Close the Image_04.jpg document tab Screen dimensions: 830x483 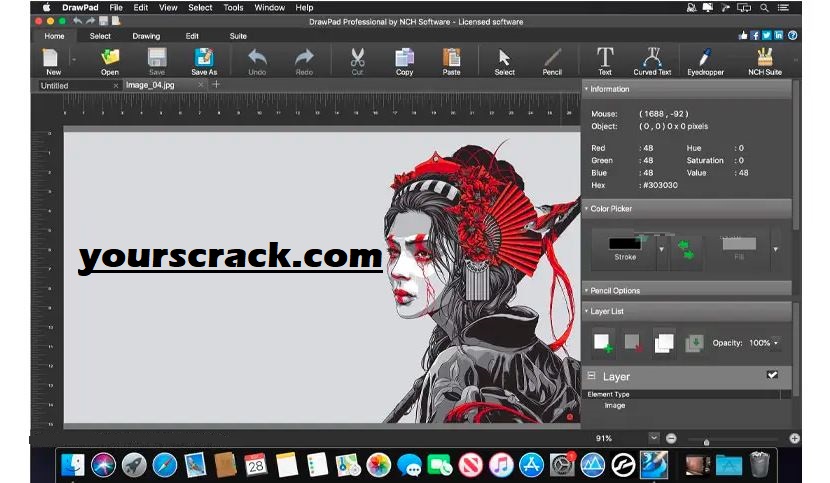point(200,85)
